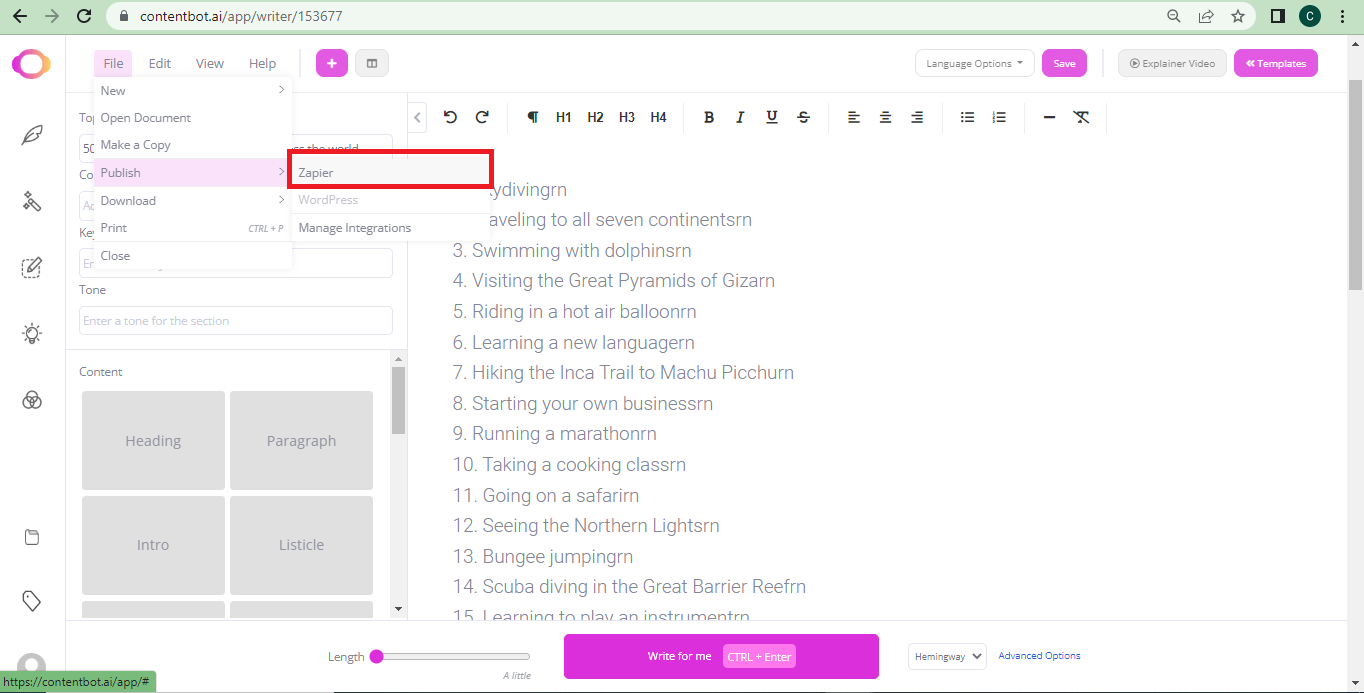Open the lightbulb ideas panel
Image resolution: width=1364 pixels, height=693 pixels.
(x=32, y=333)
